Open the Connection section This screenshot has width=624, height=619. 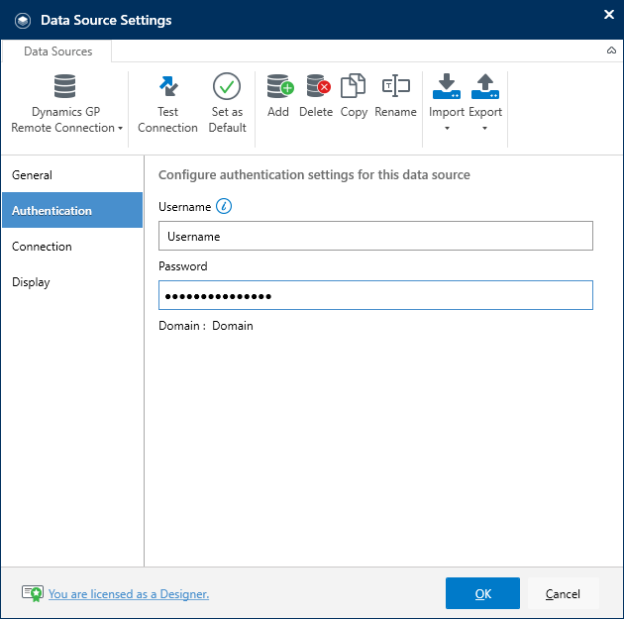tap(72, 246)
